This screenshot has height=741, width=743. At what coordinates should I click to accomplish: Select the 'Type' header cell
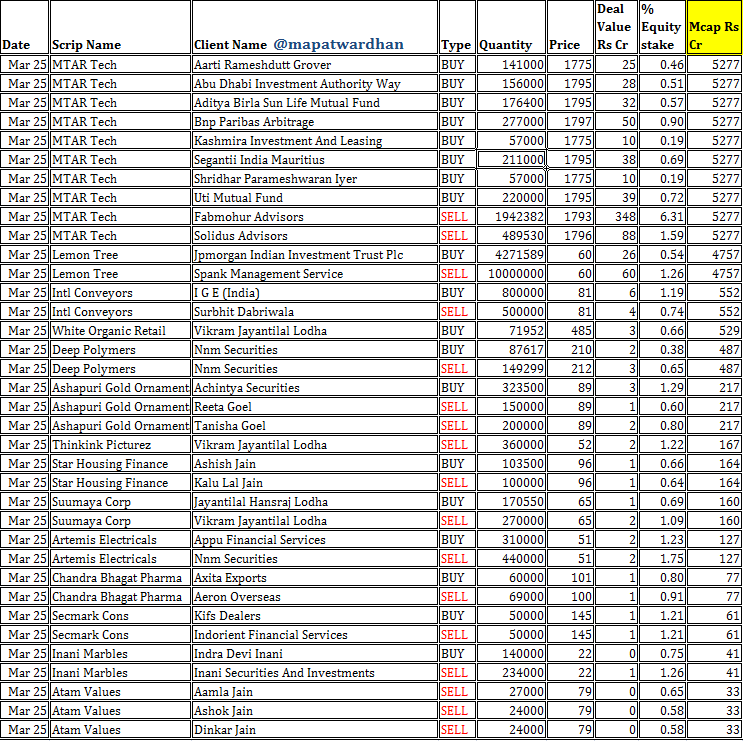click(x=457, y=27)
